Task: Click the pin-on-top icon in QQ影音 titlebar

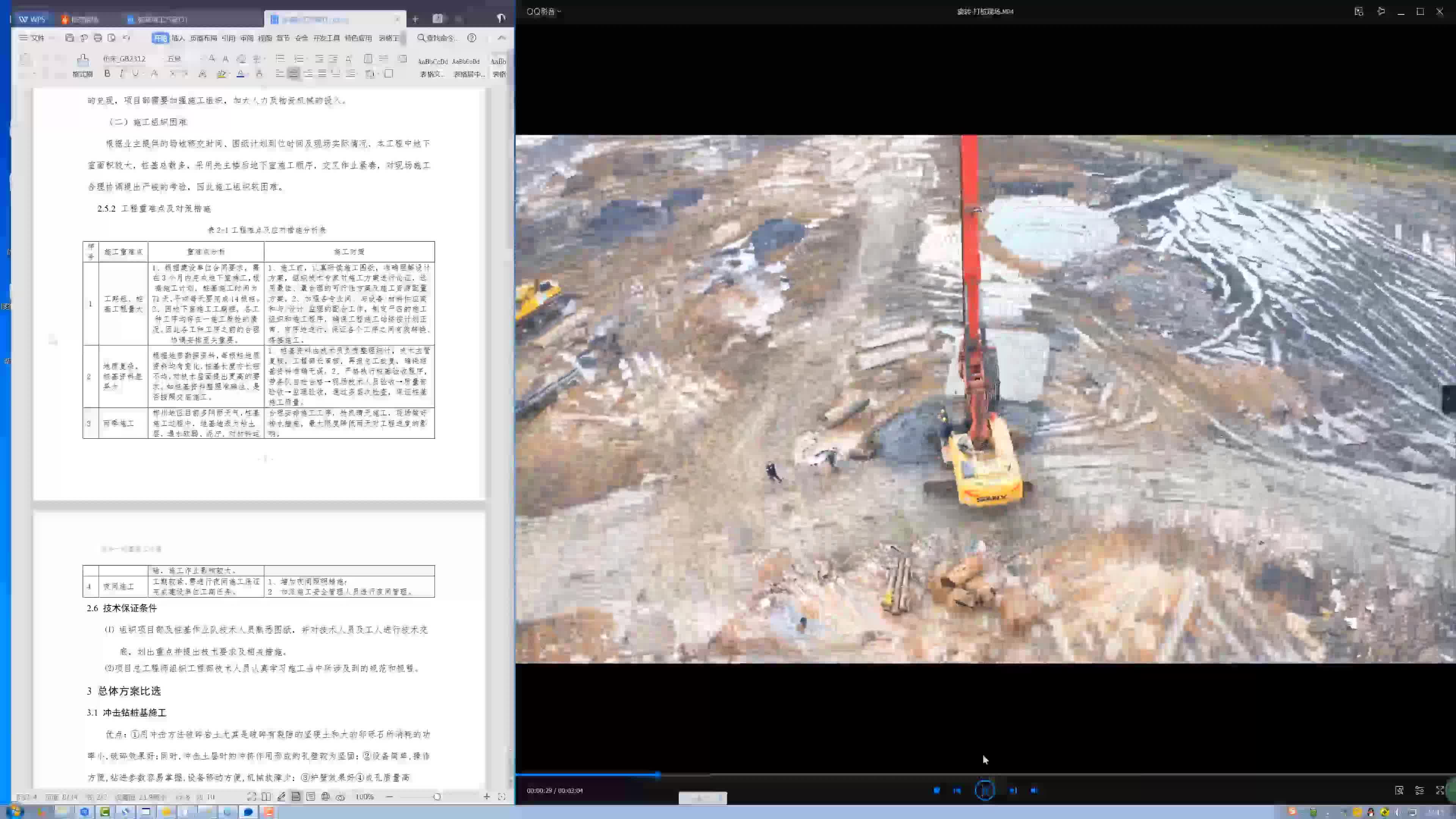Action: pyautogui.click(x=1381, y=11)
